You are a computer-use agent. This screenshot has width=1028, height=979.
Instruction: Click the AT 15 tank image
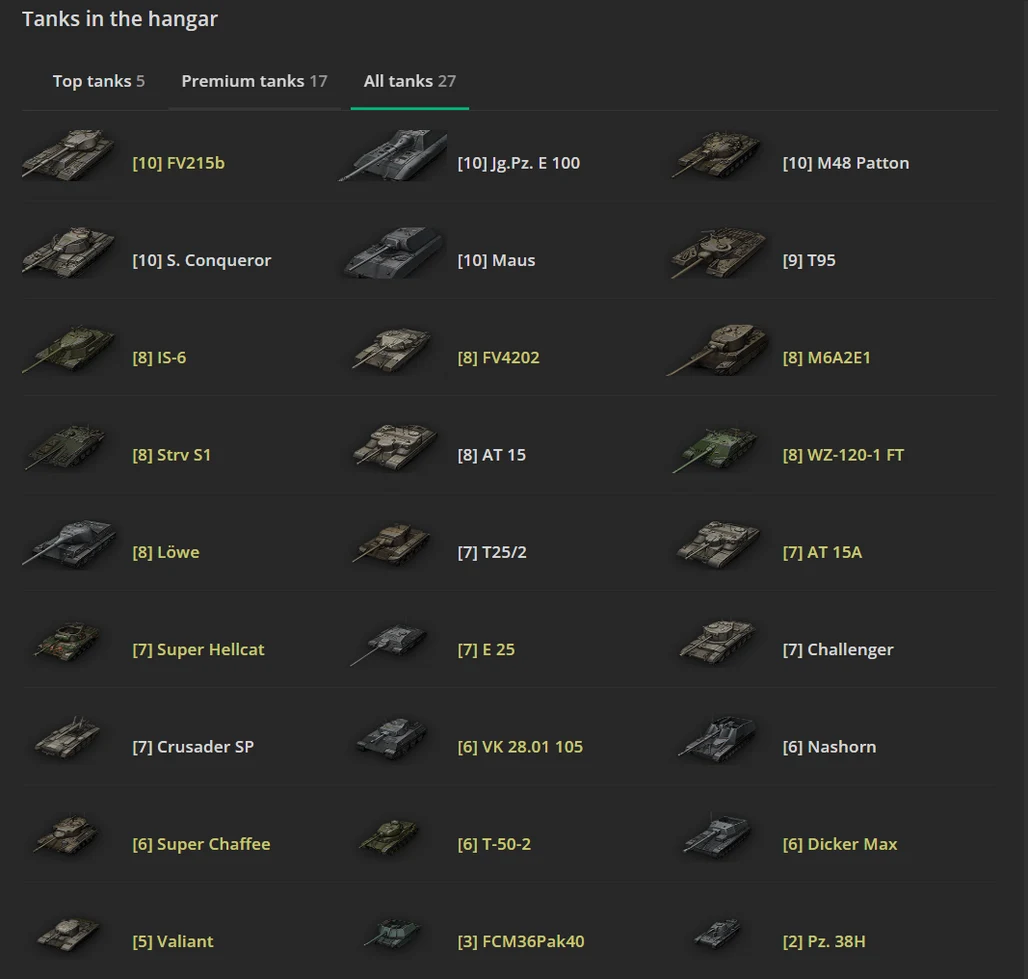[395, 447]
